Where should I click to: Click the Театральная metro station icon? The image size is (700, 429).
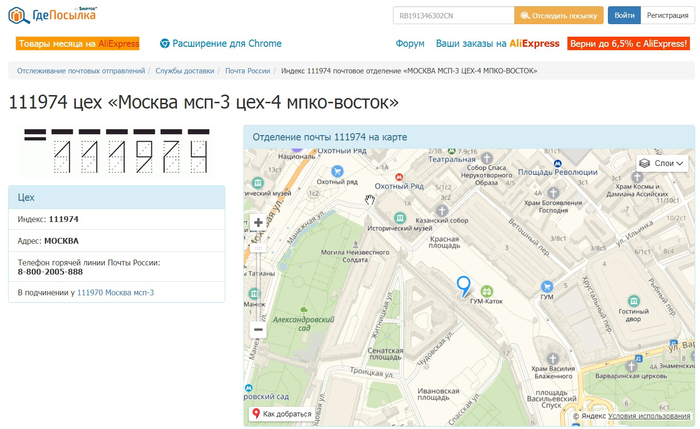tap(451, 151)
